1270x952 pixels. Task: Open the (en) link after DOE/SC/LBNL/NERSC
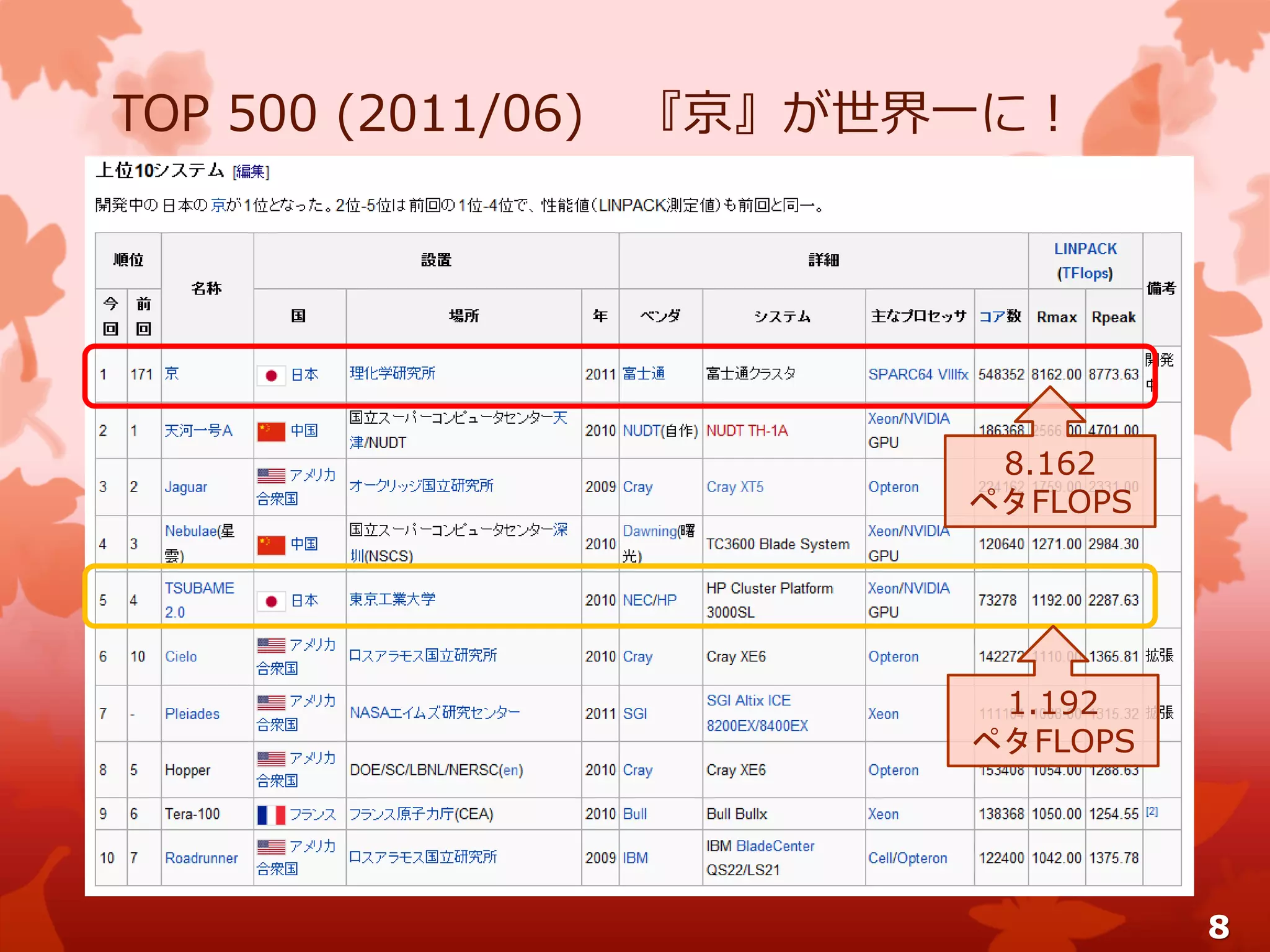[x=511, y=770]
